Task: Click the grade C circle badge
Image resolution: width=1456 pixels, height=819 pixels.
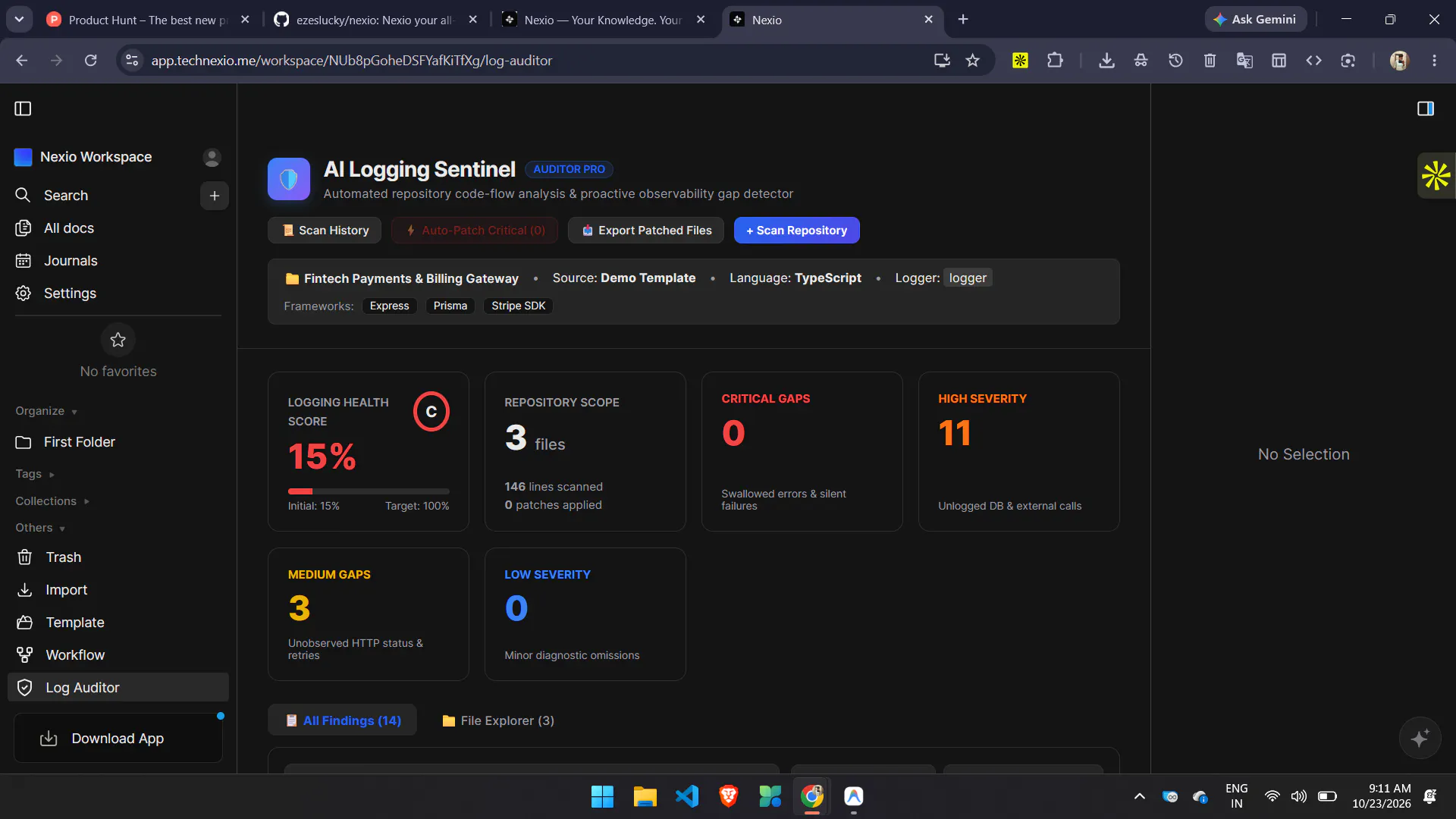Action: click(x=431, y=411)
